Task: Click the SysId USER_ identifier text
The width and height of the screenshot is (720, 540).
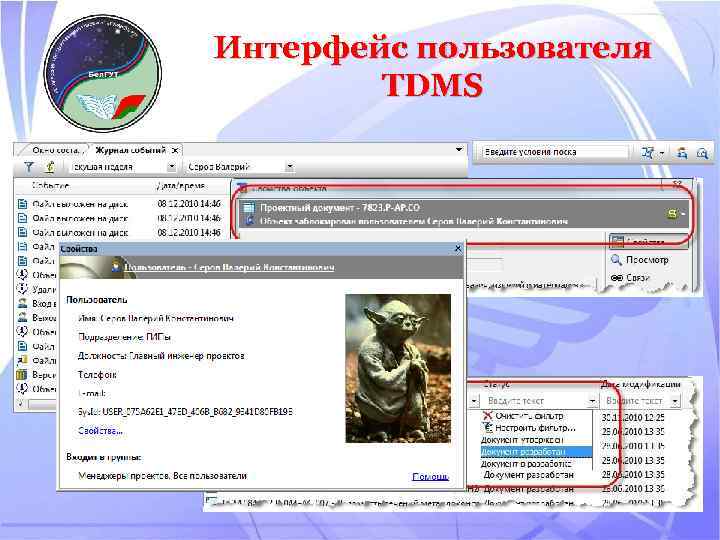Action: [x=186, y=412]
